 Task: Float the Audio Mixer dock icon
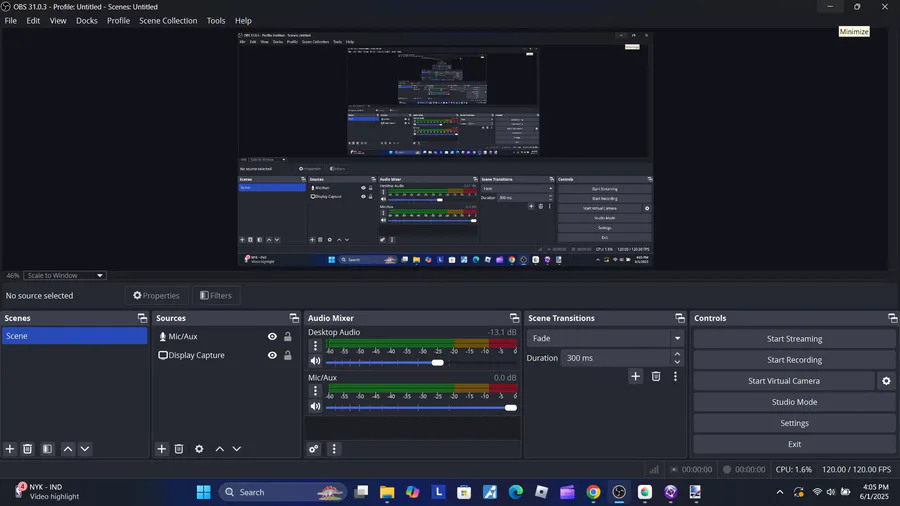pyautogui.click(x=514, y=318)
